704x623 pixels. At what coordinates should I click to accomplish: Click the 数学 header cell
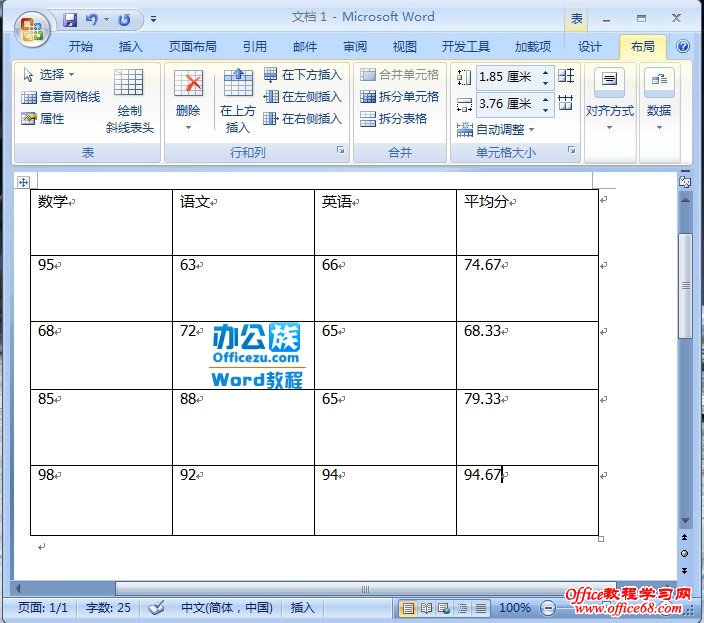101,222
